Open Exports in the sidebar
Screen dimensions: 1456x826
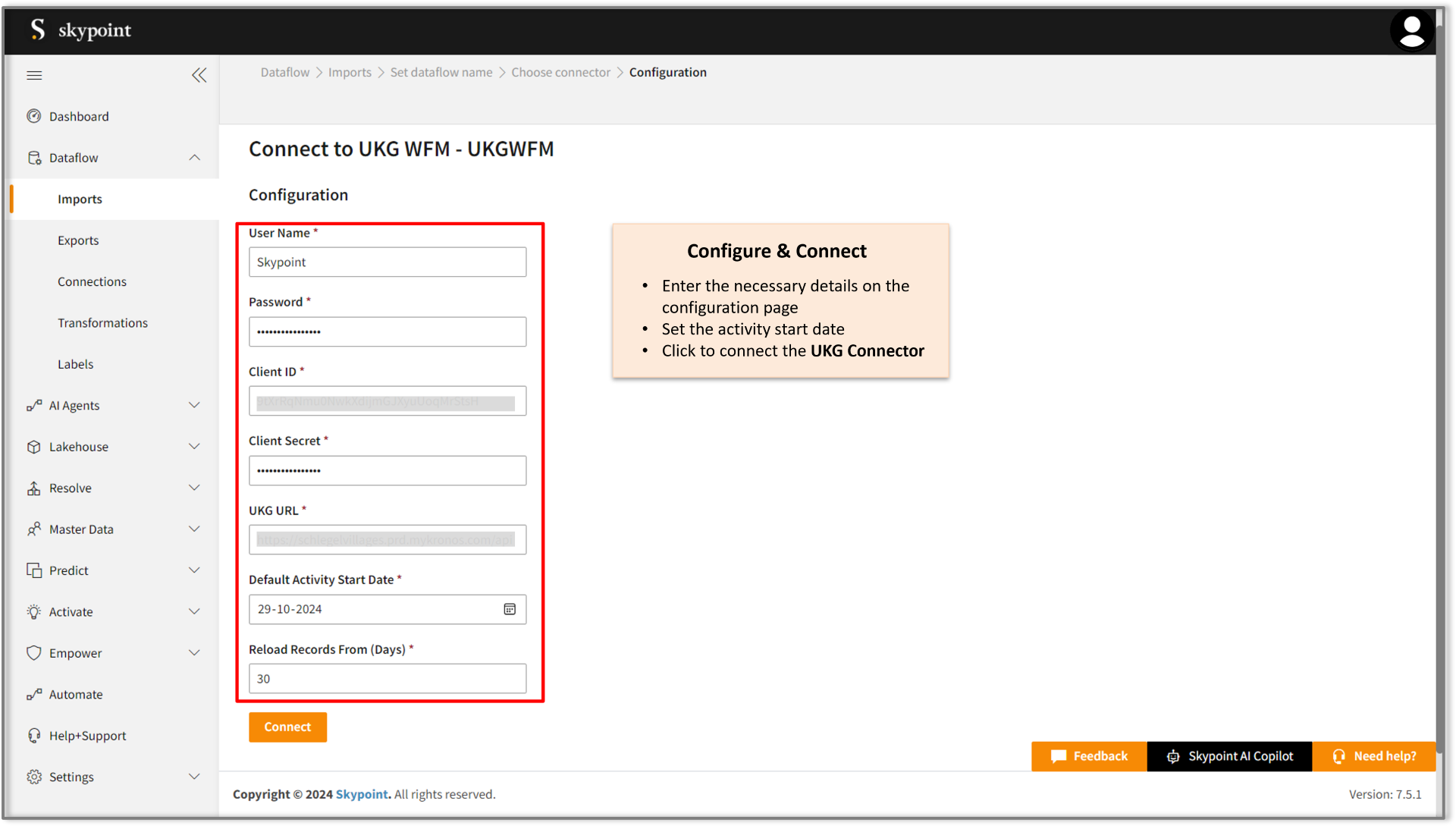[78, 240]
